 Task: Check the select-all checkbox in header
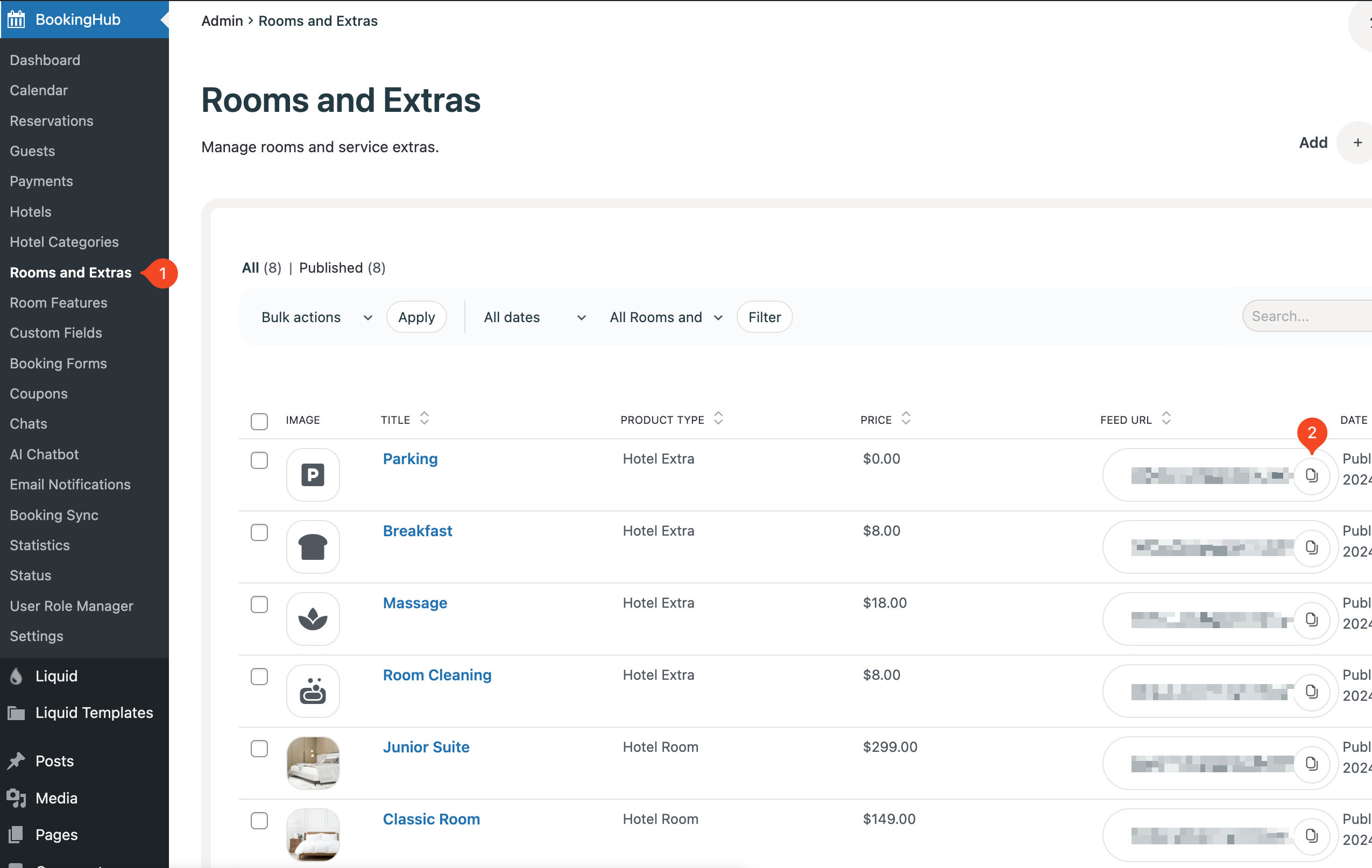(259, 421)
